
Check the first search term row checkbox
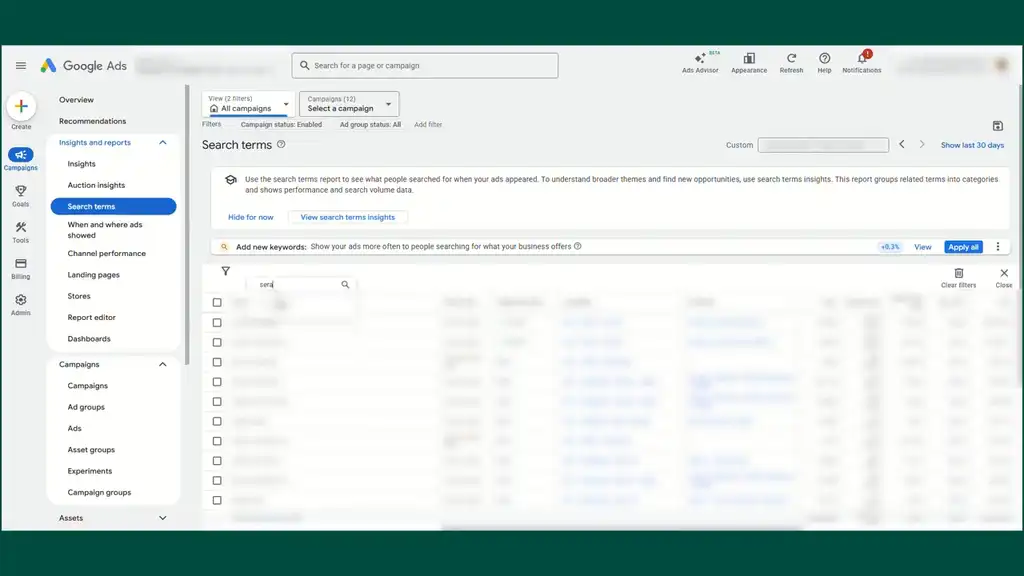[x=217, y=322]
